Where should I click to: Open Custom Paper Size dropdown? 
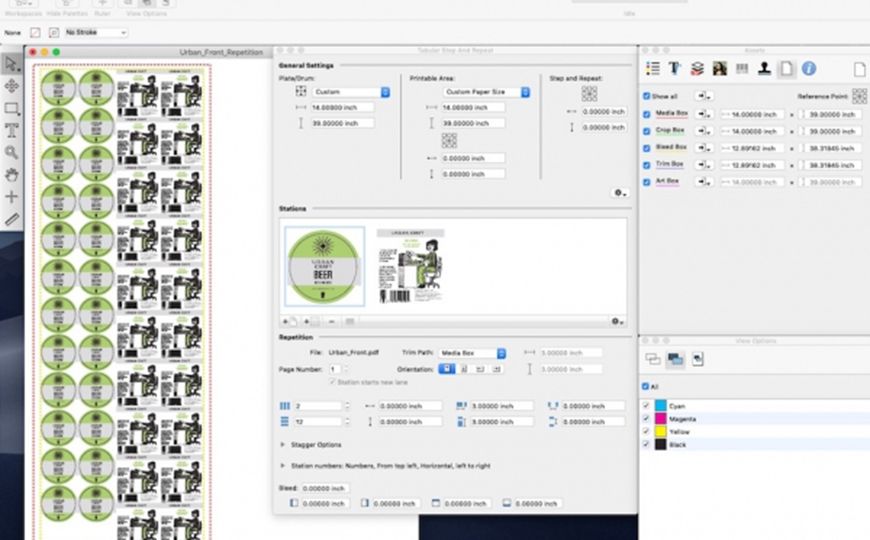click(x=487, y=92)
